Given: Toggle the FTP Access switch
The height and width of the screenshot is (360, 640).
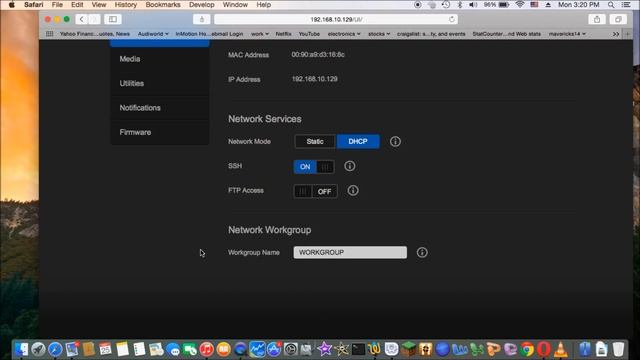Looking at the screenshot, I should [x=316, y=191].
